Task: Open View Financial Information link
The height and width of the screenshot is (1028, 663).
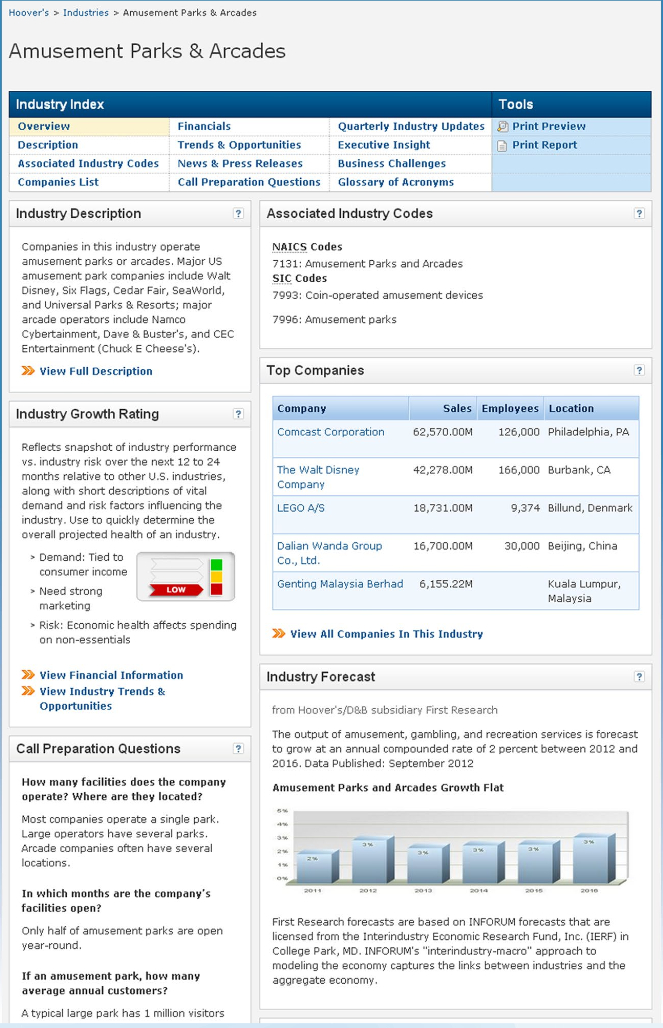Action: [111, 675]
